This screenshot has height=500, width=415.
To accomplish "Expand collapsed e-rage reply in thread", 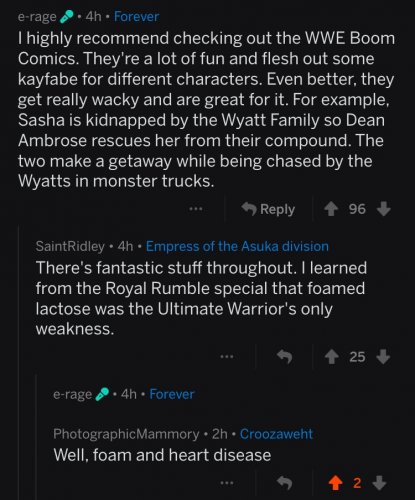I will [123, 394].
